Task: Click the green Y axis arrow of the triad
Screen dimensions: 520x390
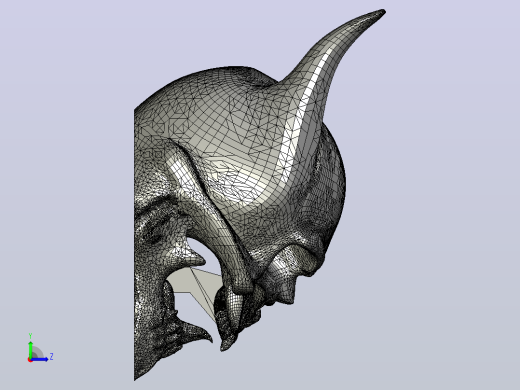Action: click(x=30, y=349)
